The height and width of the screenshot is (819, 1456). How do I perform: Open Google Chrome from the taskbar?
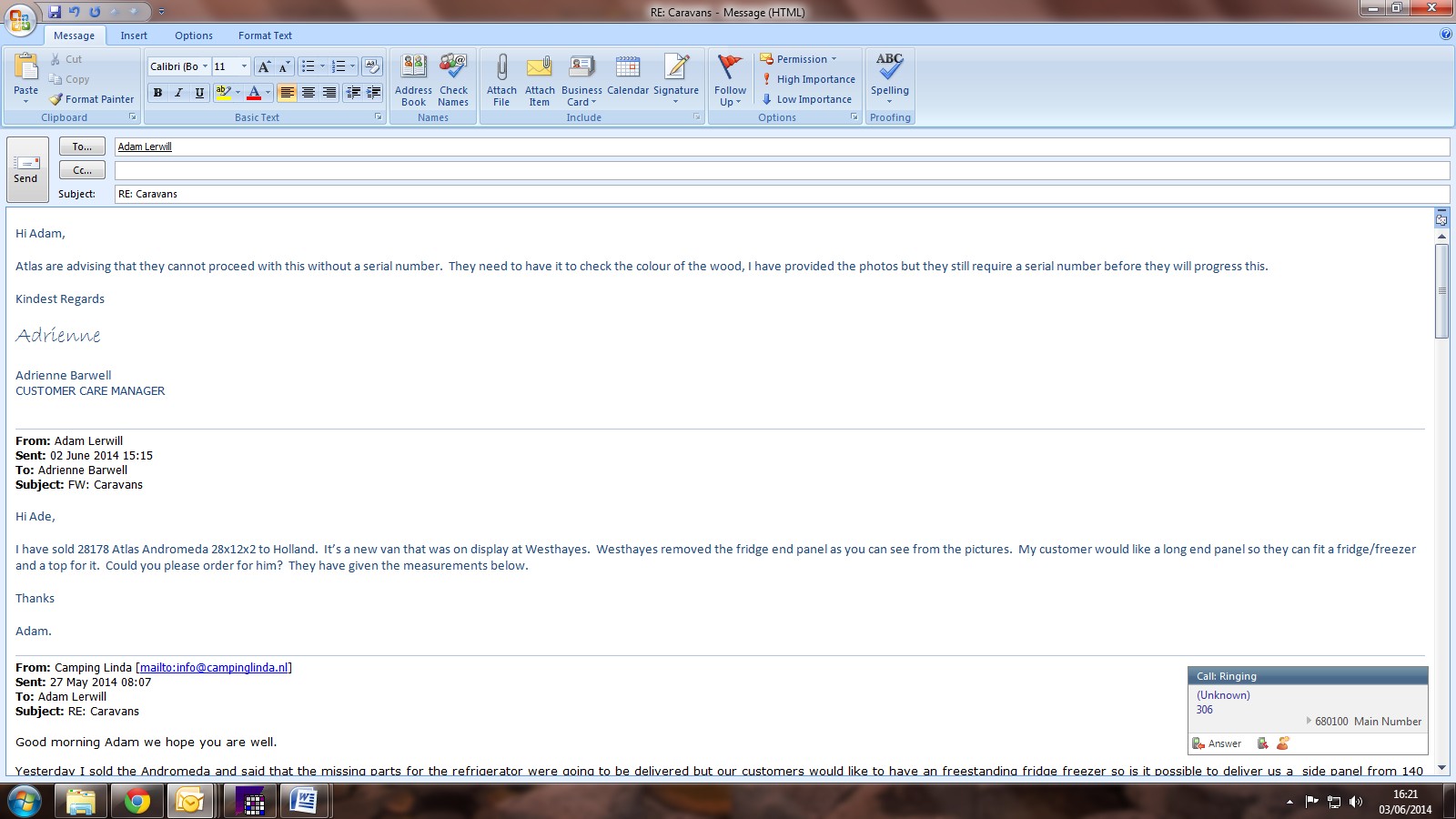tap(137, 802)
